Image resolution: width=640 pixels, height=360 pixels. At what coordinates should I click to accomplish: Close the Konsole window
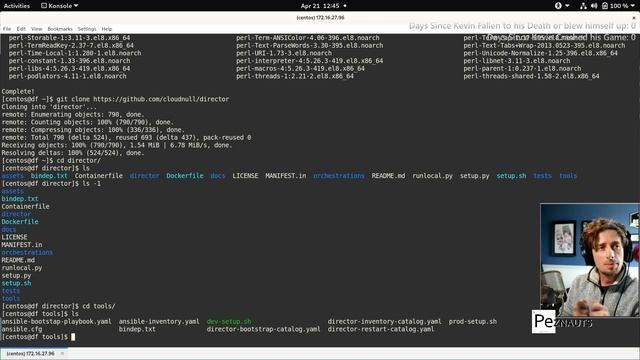[x=634, y=18]
